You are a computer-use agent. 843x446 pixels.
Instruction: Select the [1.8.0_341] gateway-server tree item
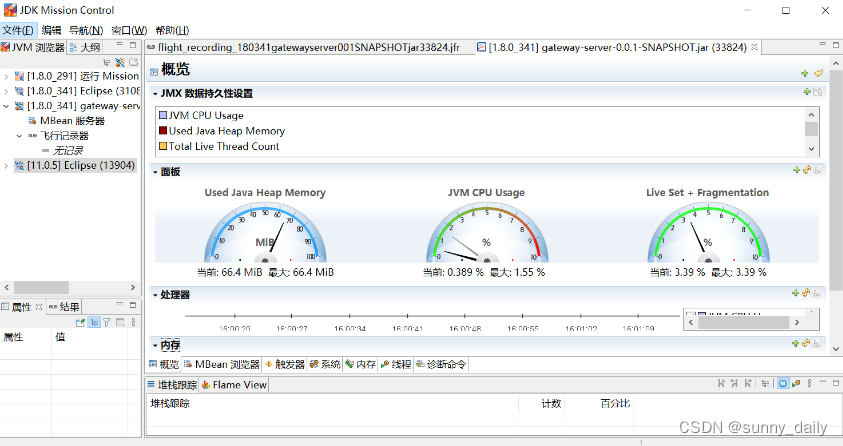coord(77,106)
